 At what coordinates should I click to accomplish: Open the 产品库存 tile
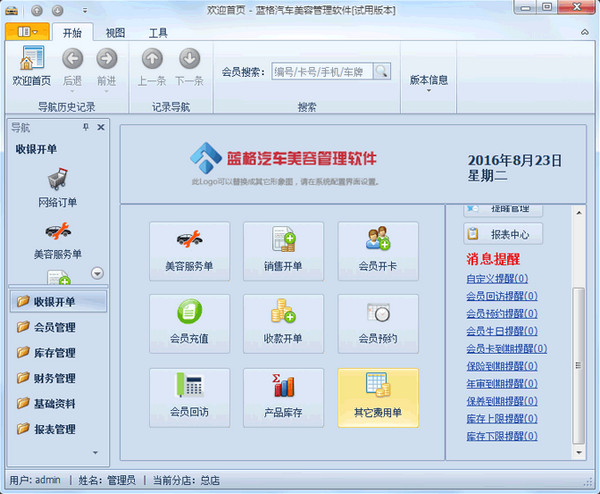(x=283, y=398)
